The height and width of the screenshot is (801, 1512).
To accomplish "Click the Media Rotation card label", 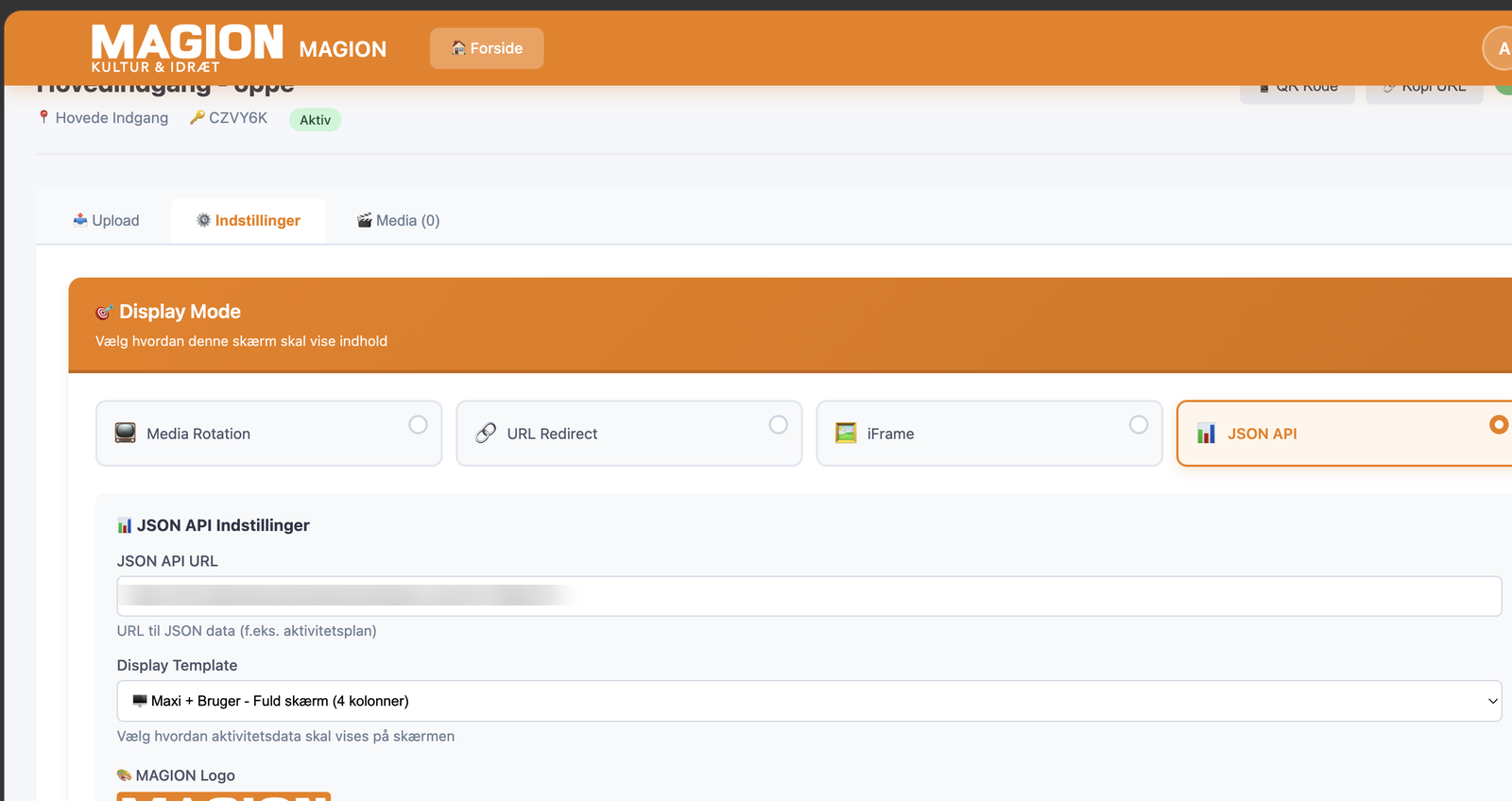I will coord(198,434).
